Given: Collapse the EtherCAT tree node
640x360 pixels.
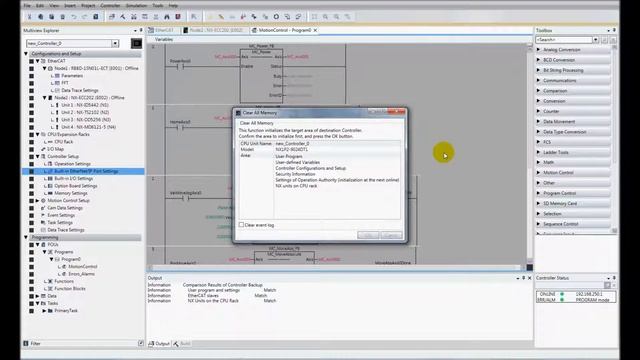Looking at the screenshot, I should pos(38,61).
